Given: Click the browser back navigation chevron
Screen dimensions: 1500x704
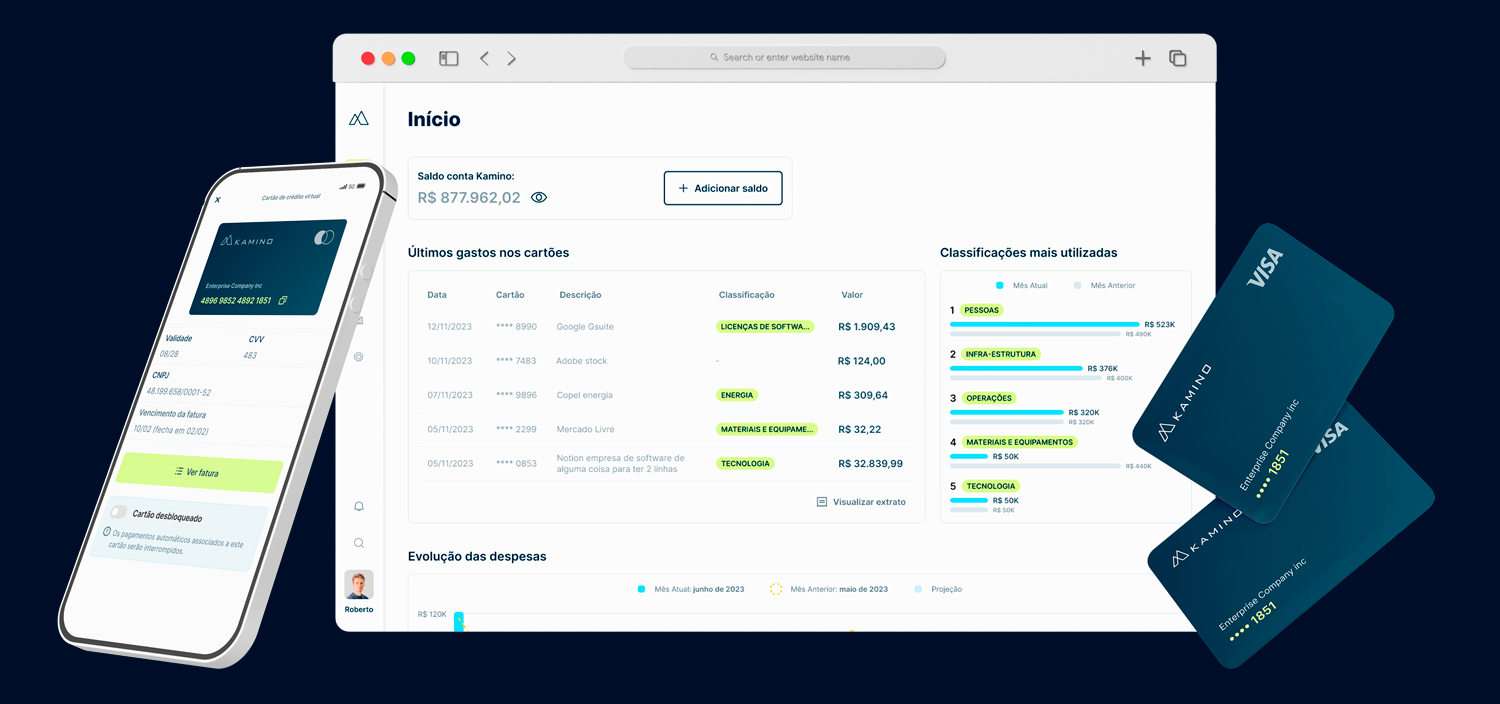Looking at the screenshot, I should coord(484,58).
